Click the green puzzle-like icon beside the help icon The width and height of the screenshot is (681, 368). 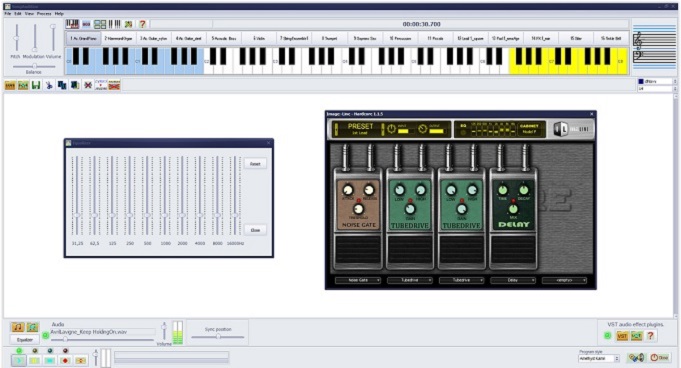tap(129, 24)
